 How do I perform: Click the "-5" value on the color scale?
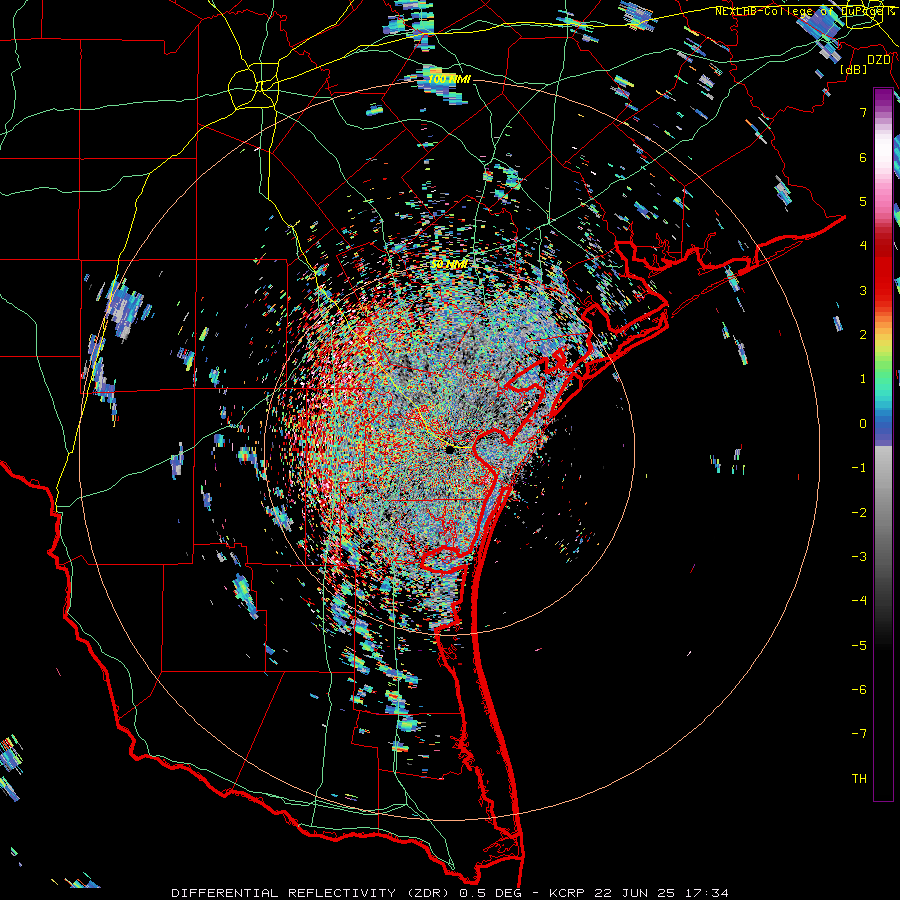click(859, 646)
